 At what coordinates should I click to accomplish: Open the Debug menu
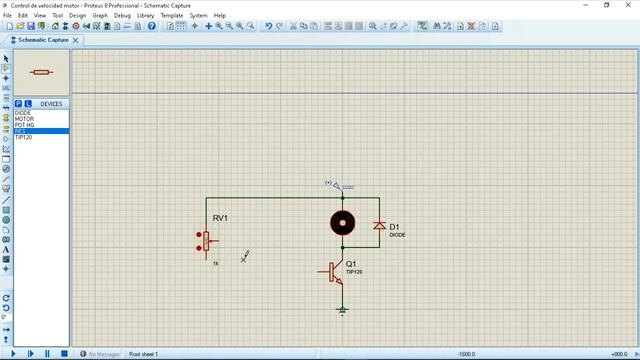(122, 16)
